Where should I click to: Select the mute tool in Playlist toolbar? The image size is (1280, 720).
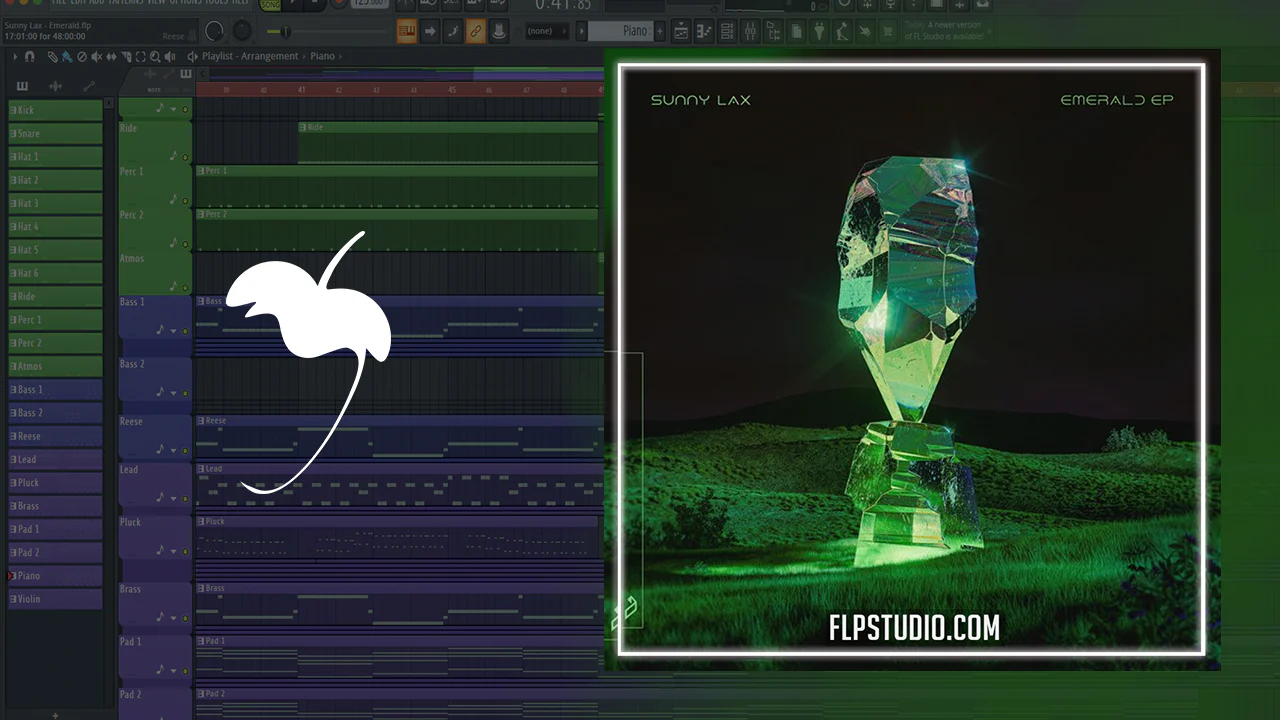(x=96, y=57)
